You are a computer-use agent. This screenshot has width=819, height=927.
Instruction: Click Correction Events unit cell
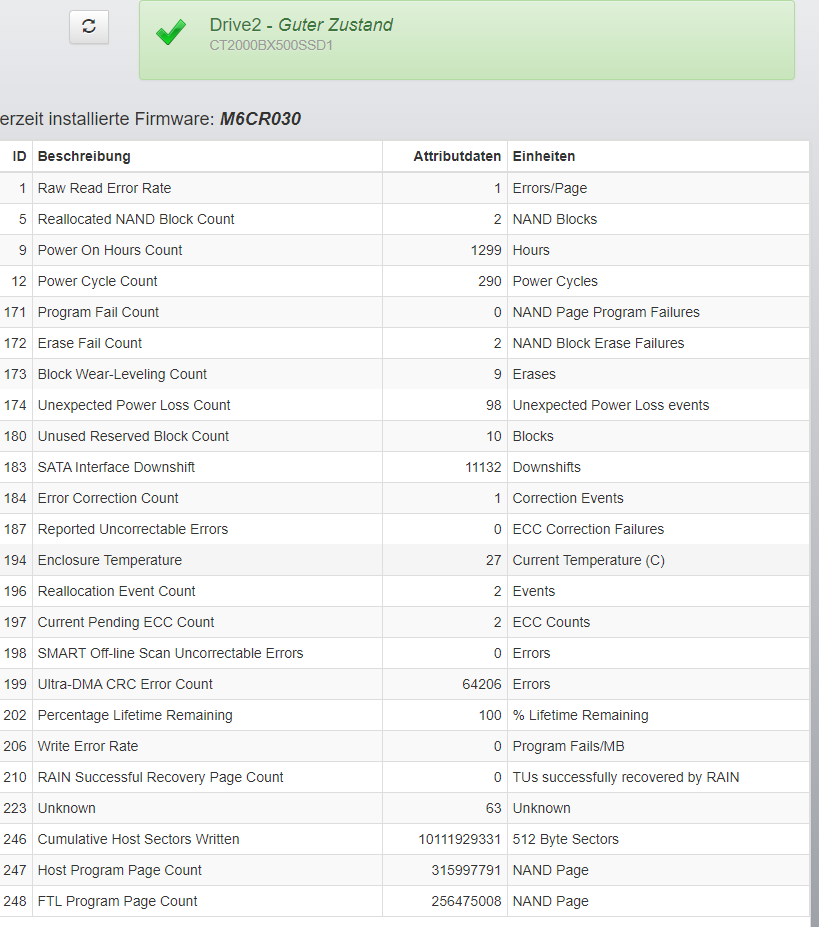568,498
